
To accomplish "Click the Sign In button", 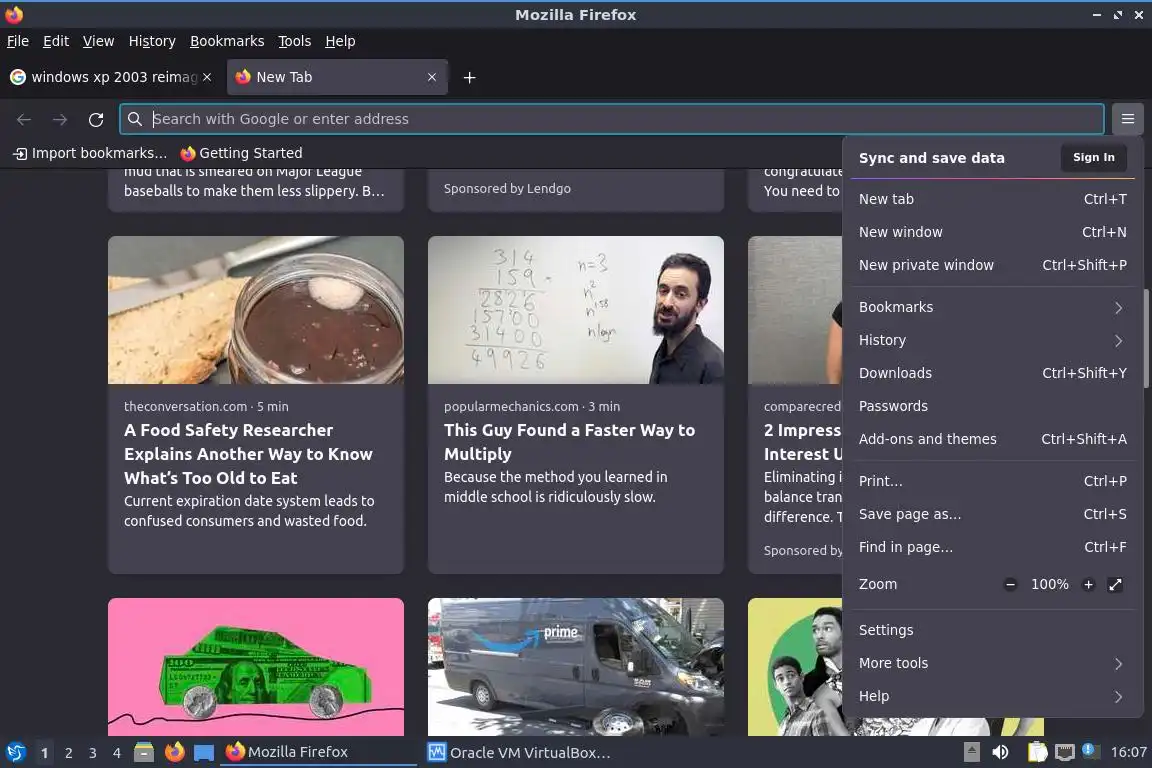I will pyautogui.click(x=1093, y=157).
